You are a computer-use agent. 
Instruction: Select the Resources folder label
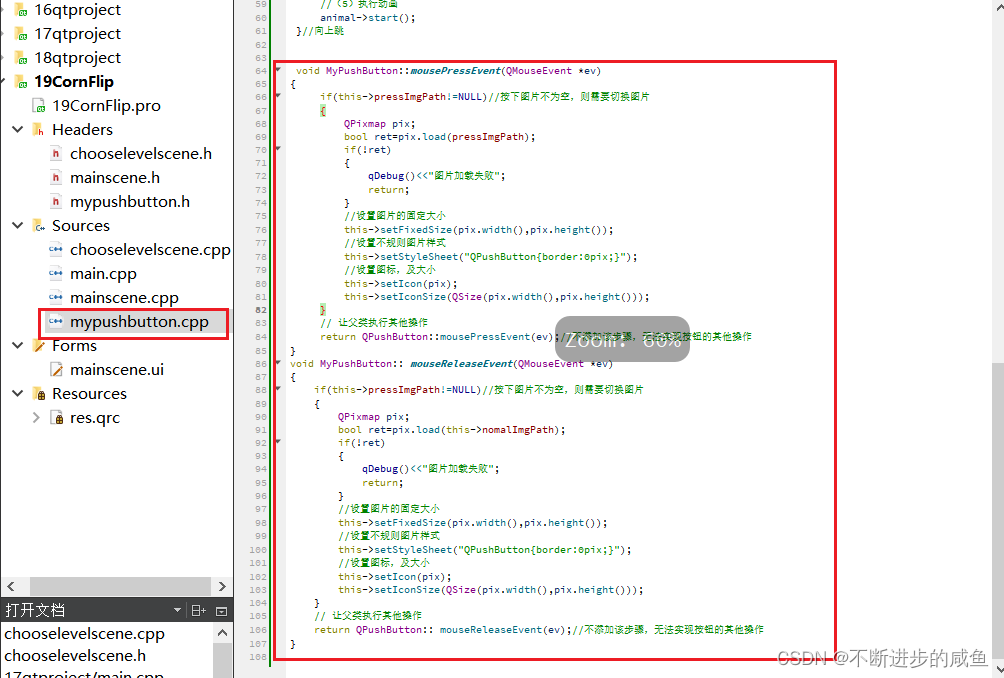[x=90, y=394]
